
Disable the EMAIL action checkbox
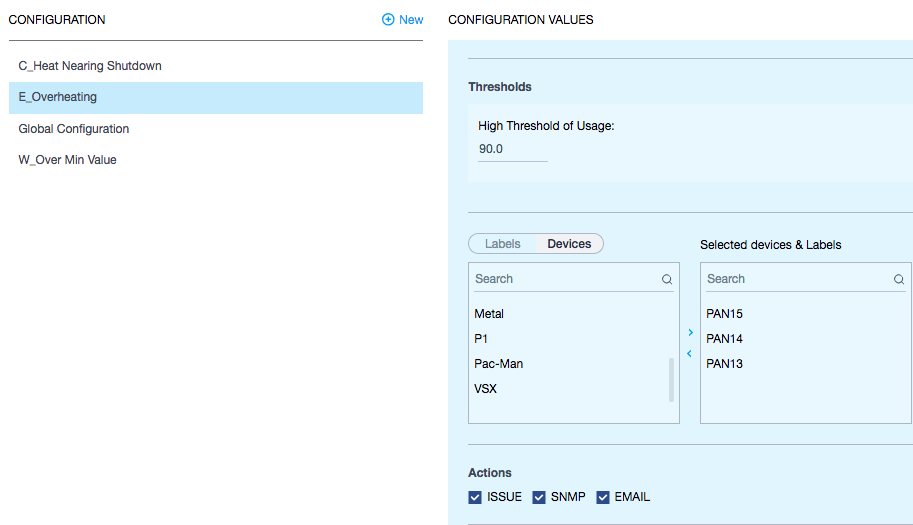tap(603, 497)
